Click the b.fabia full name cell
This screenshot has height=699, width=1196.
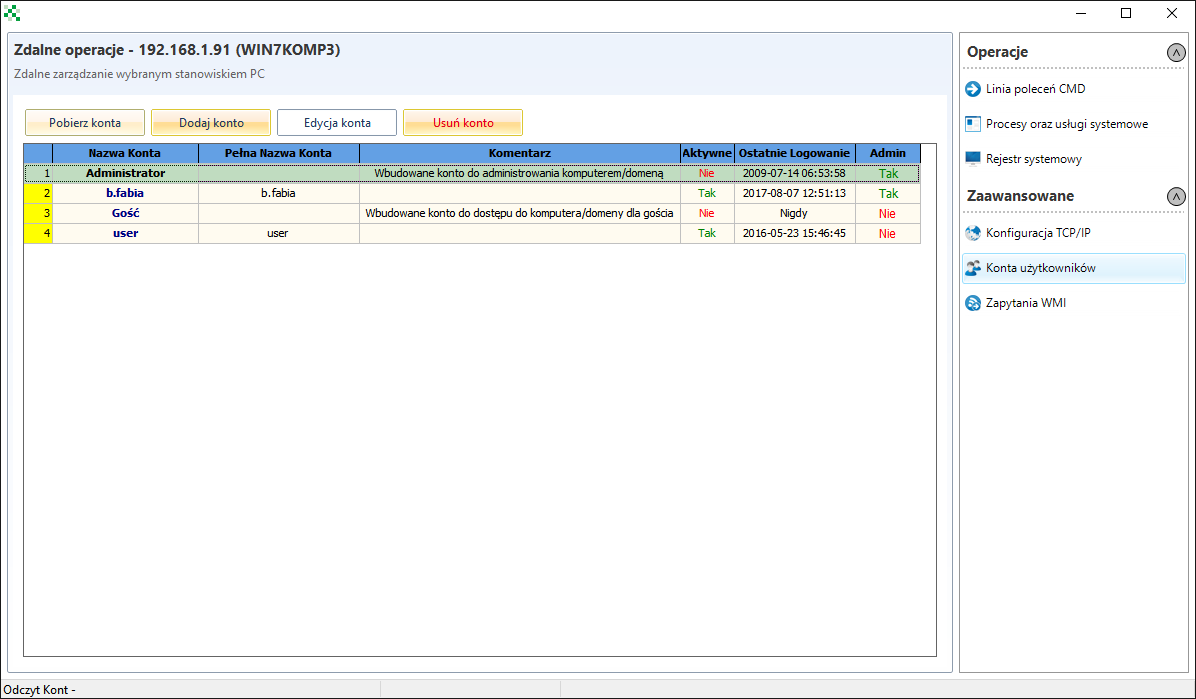coord(278,193)
